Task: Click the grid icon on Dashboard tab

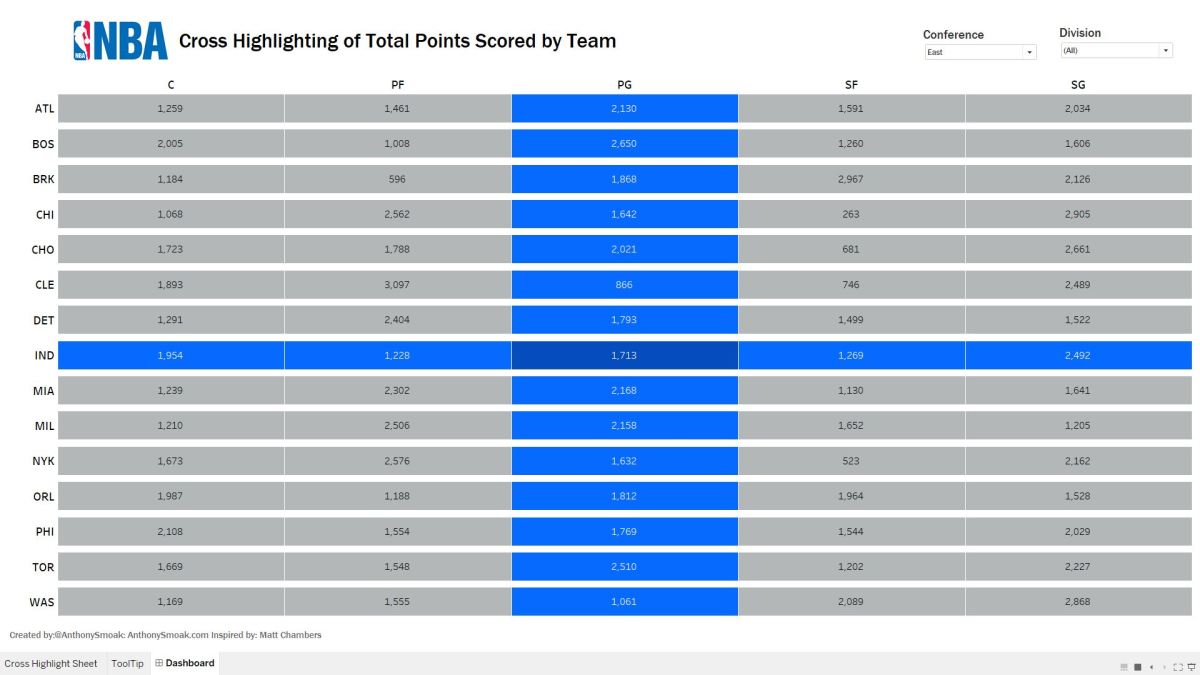Action: click(159, 663)
